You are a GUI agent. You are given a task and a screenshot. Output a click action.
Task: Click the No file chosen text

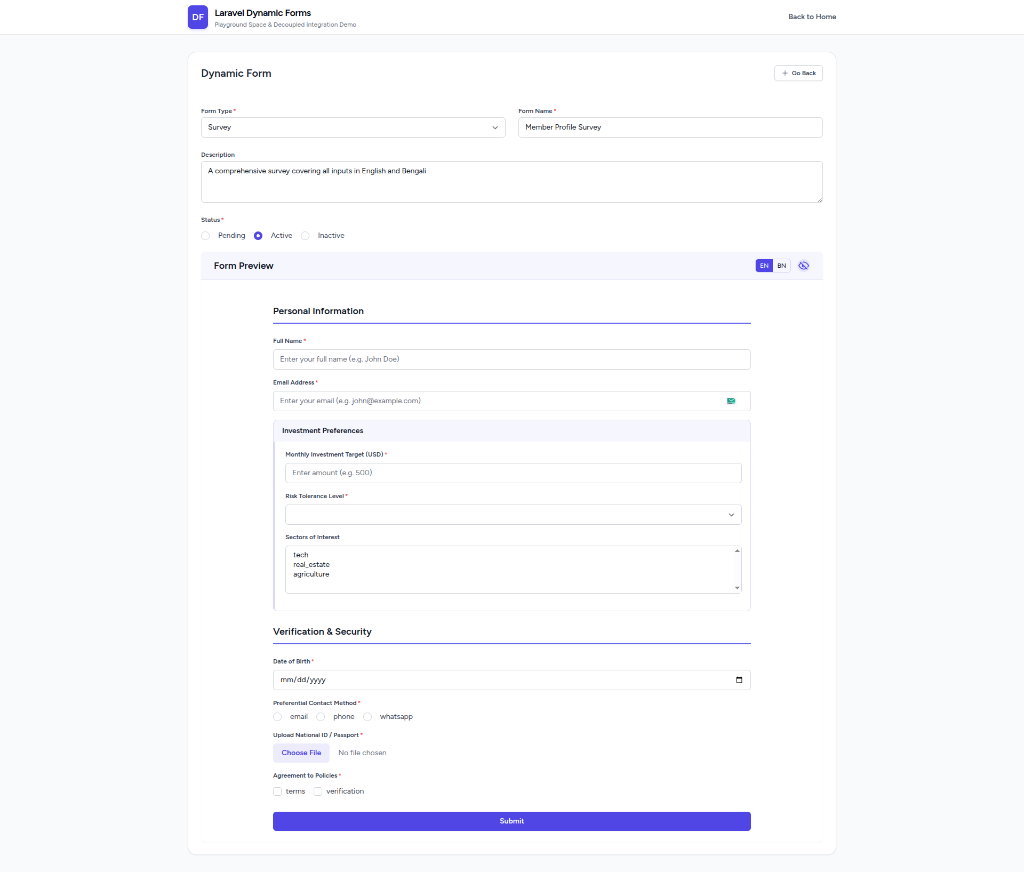(362, 753)
